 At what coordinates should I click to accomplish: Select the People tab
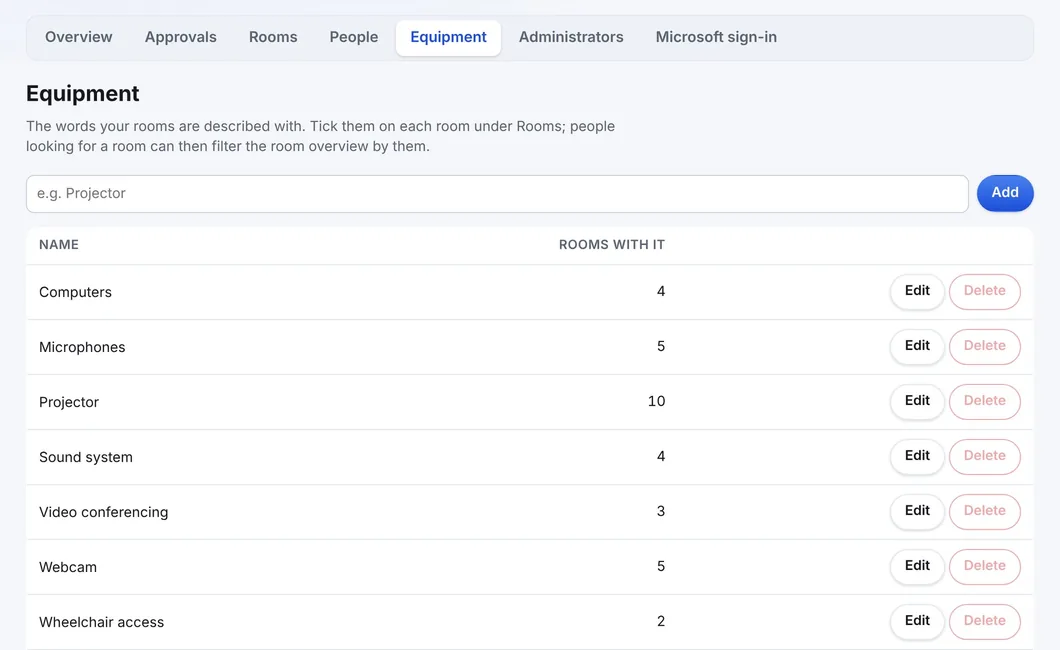tap(354, 37)
